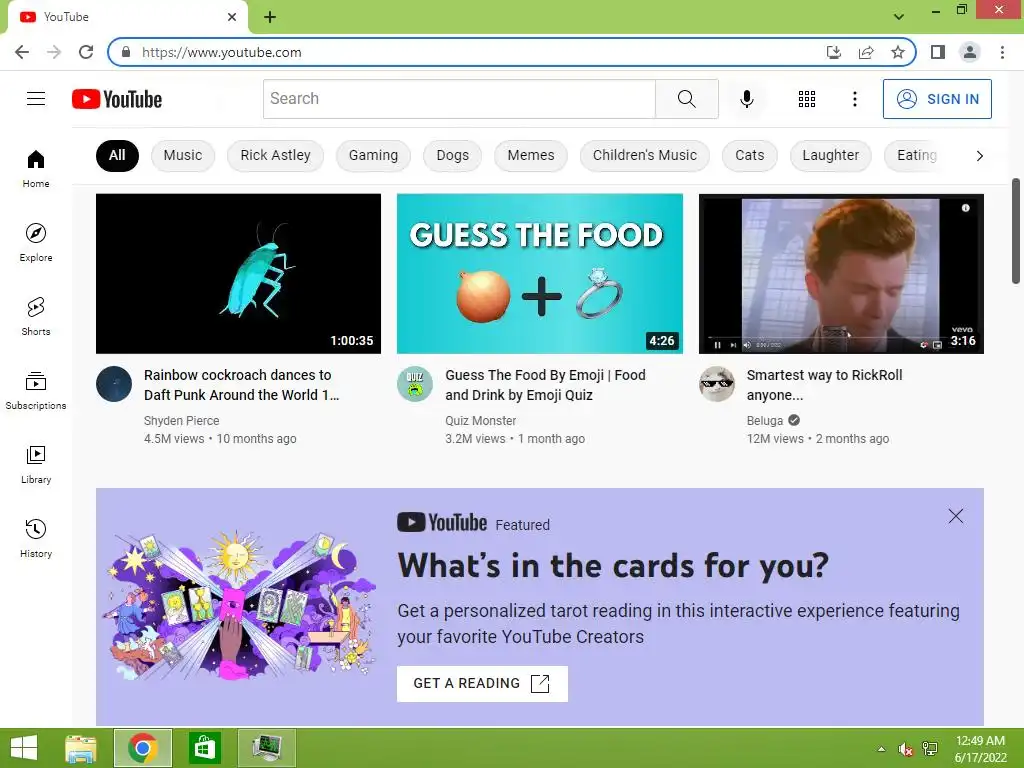Dismiss the featured tarot banner
Screen dimensions: 1024x768
click(x=955, y=516)
